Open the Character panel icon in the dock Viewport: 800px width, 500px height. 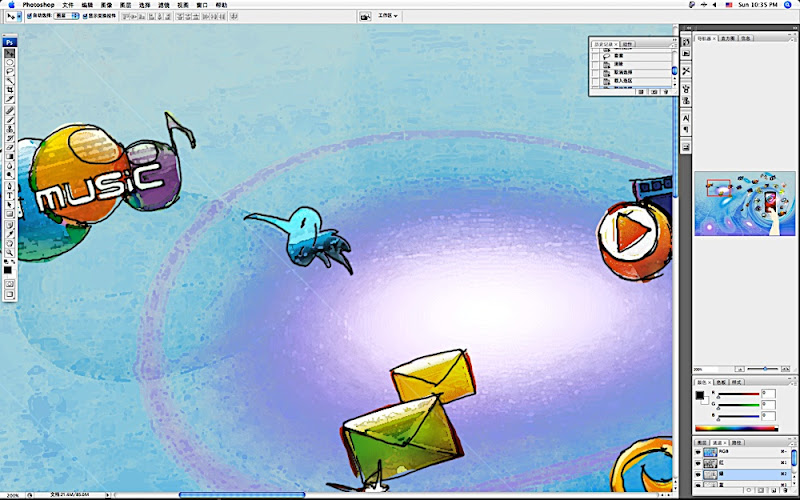(686, 118)
